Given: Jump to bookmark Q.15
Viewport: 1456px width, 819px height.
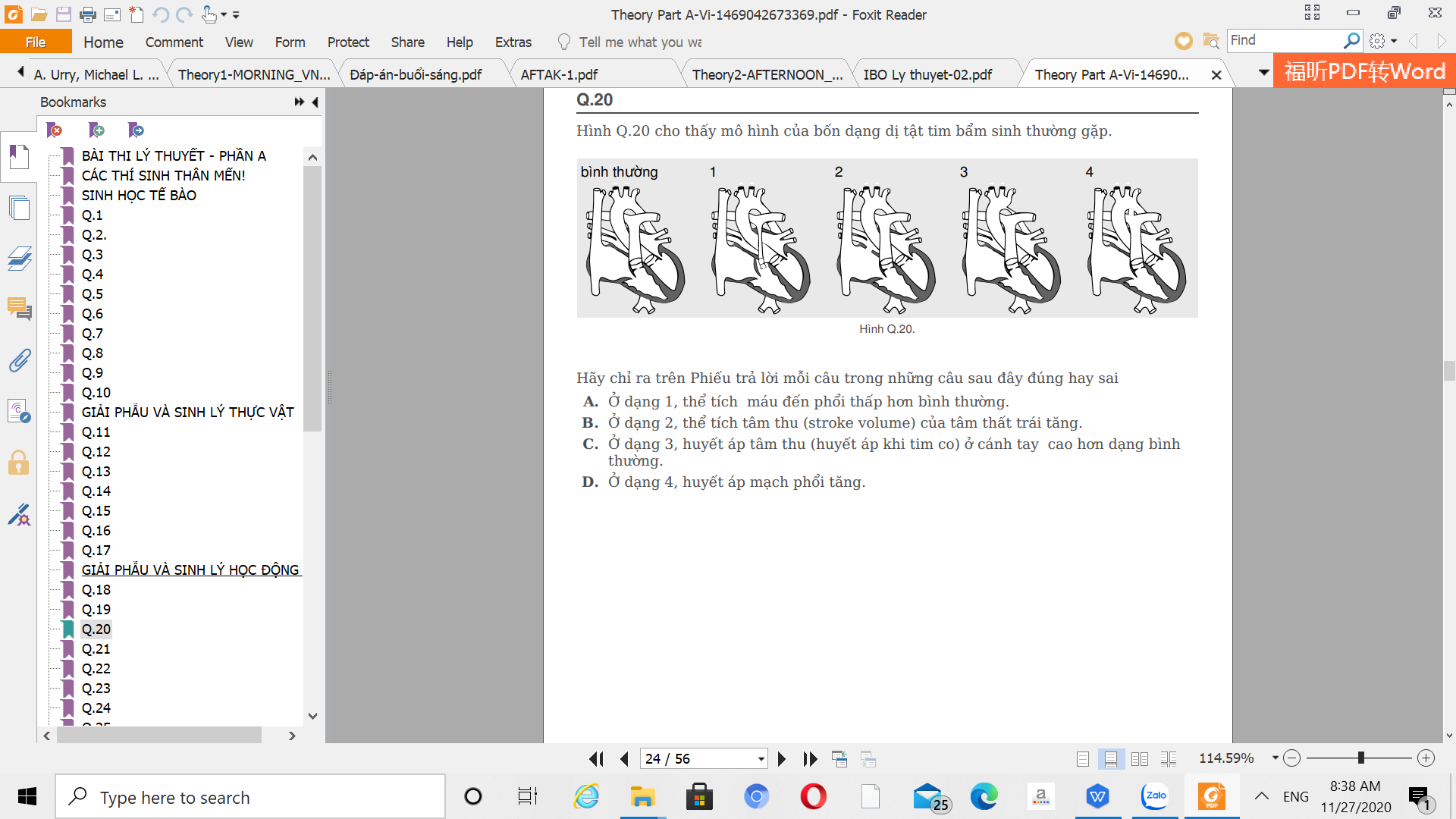Looking at the screenshot, I should click(x=96, y=511).
